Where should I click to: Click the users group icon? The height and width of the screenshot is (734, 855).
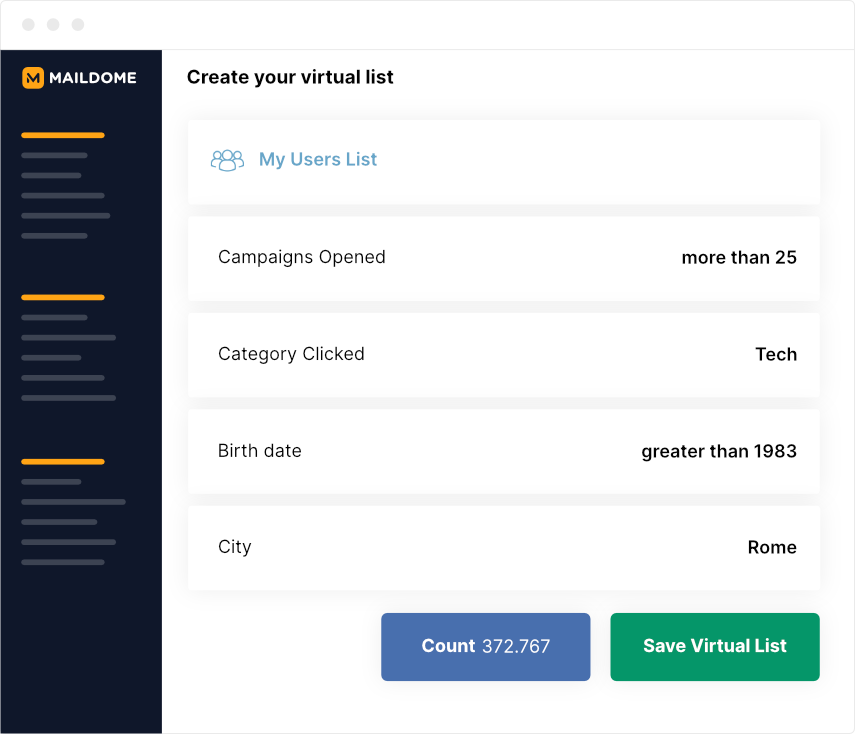(x=227, y=160)
